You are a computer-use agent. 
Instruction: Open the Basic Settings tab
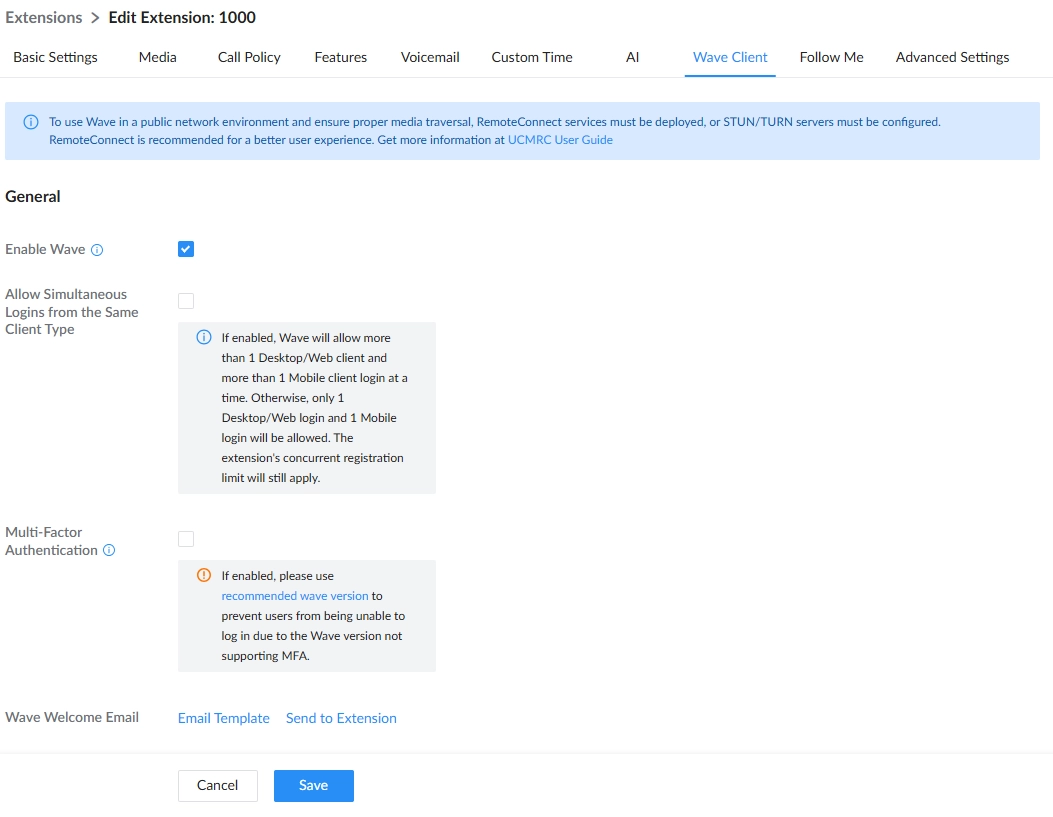(x=55, y=57)
